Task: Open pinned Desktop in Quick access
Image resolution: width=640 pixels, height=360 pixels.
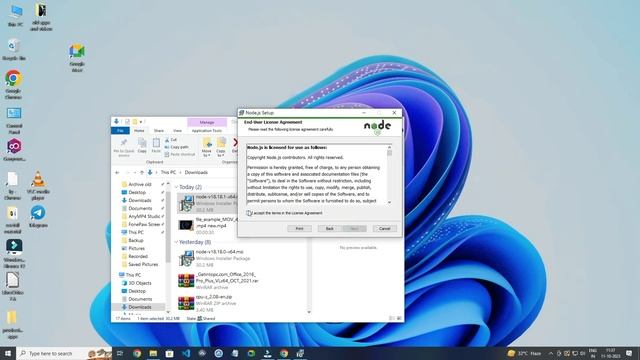Action: pos(137,192)
